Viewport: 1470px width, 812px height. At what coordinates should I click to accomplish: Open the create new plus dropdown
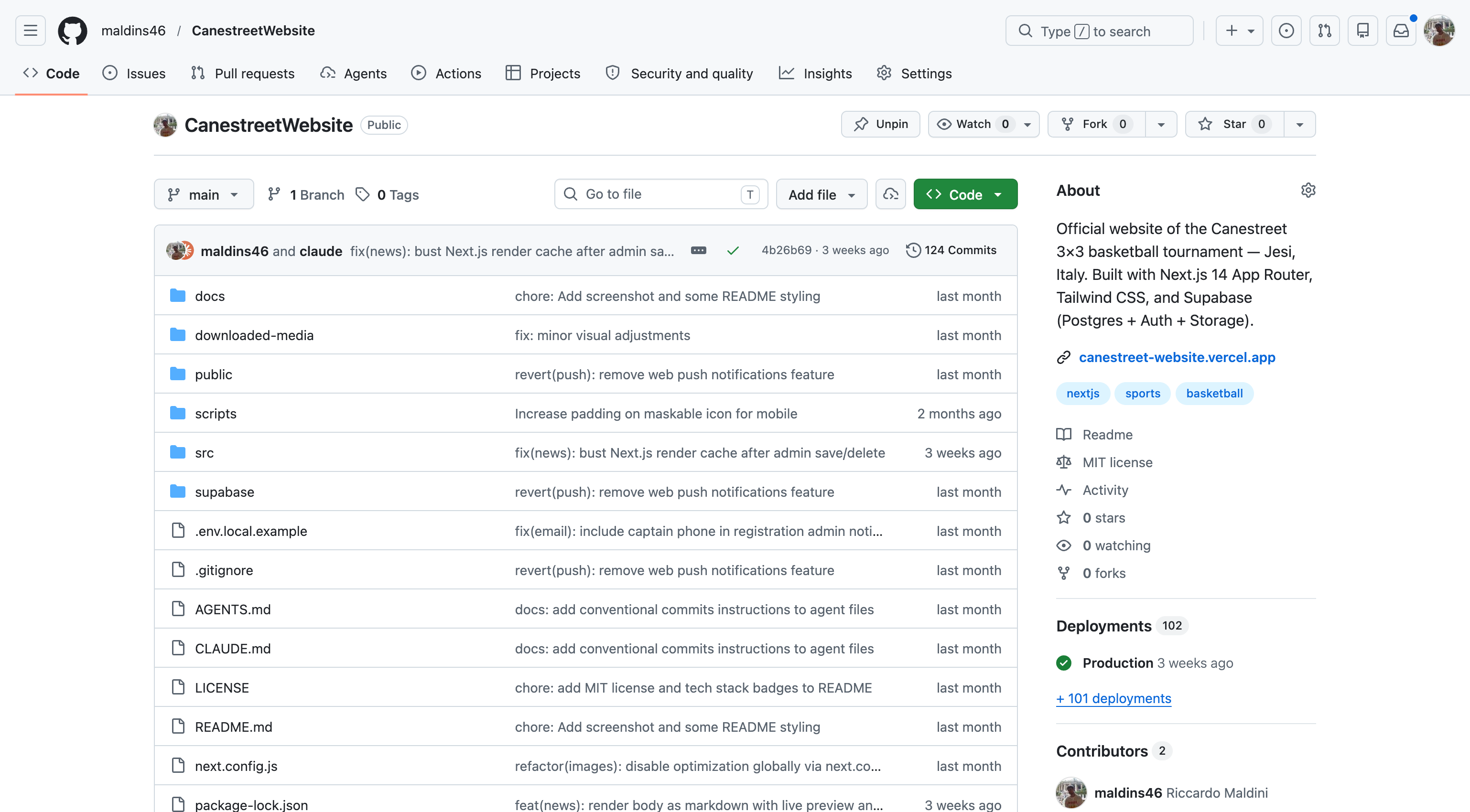1240,31
